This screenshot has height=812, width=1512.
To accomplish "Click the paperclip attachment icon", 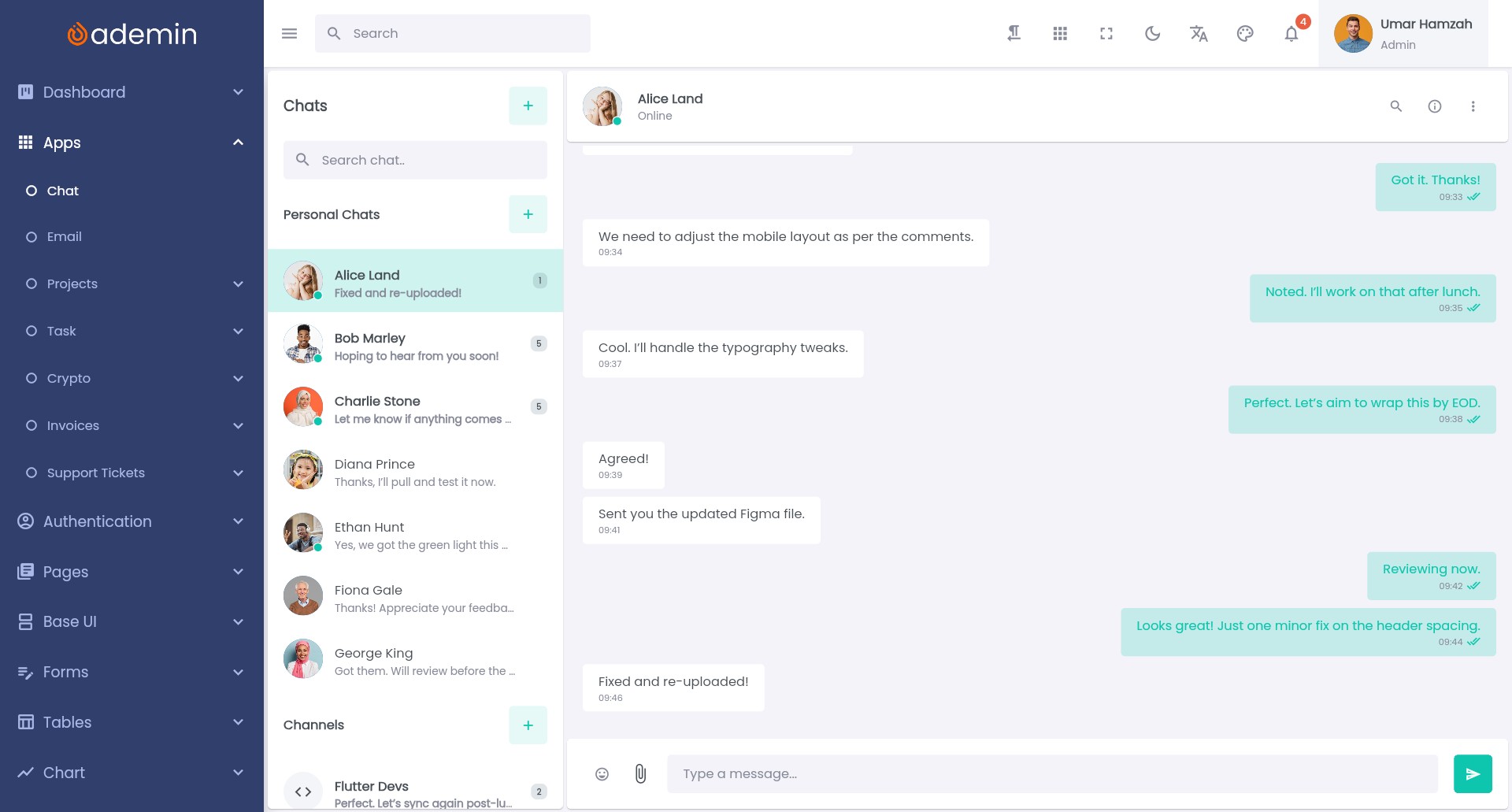I will pyautogui.click(x=640, y=774).
